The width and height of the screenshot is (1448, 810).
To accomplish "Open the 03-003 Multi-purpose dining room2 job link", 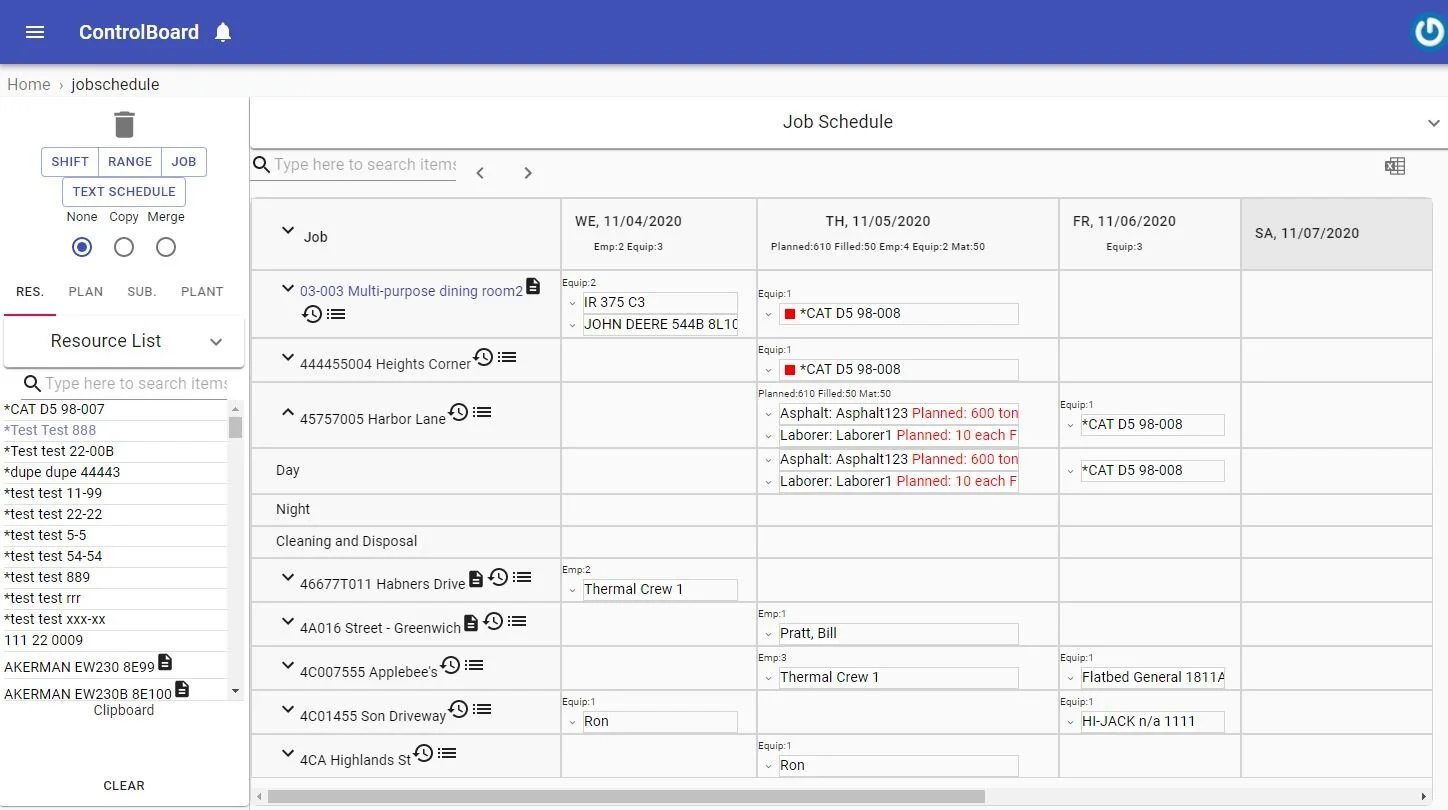I will (408, 290).
